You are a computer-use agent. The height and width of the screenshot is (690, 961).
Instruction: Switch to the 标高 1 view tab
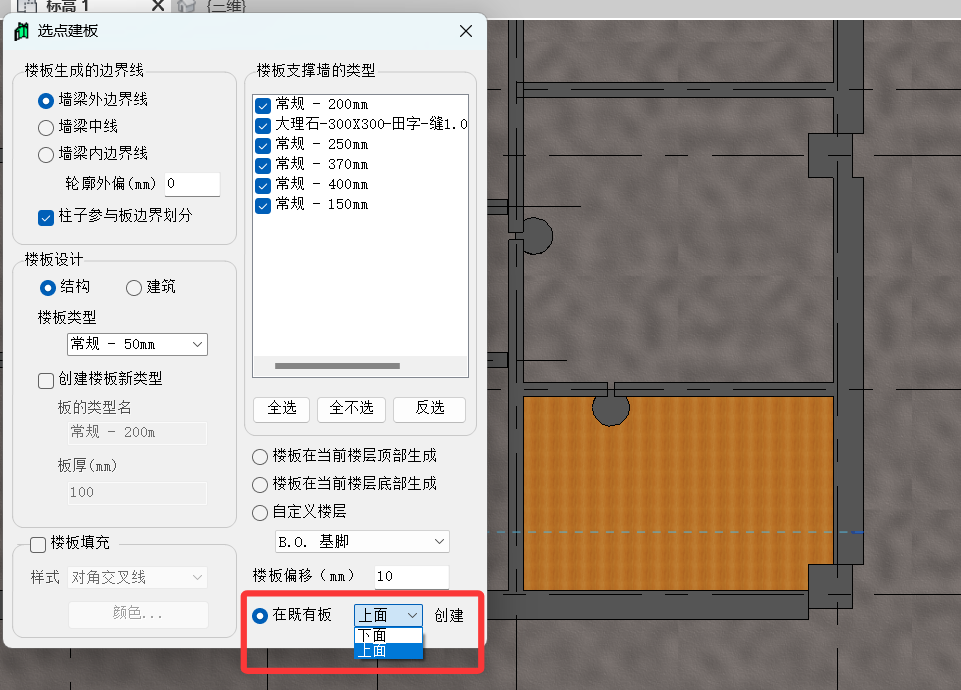(67, 7)
